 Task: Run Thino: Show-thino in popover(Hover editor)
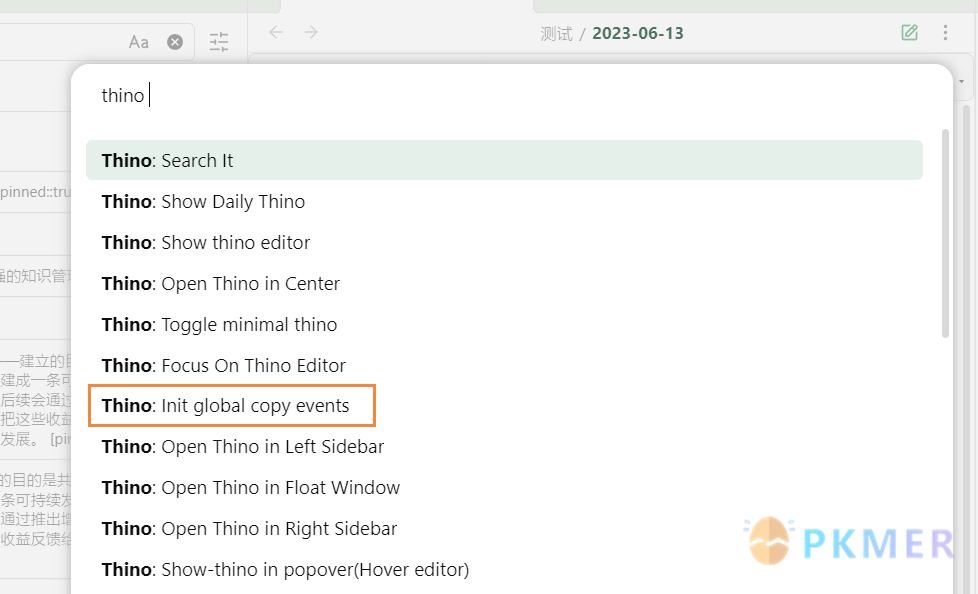[x=504, y=570]
